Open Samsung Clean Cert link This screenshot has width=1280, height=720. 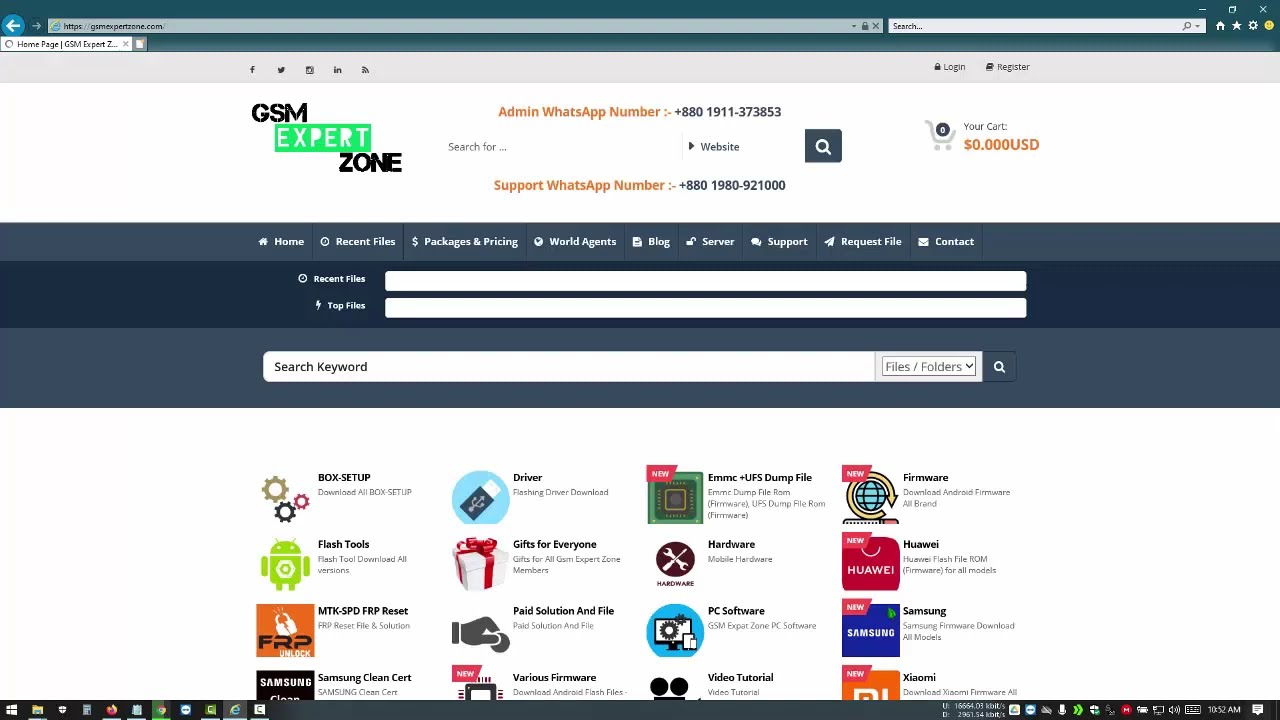tap(364, 678)
